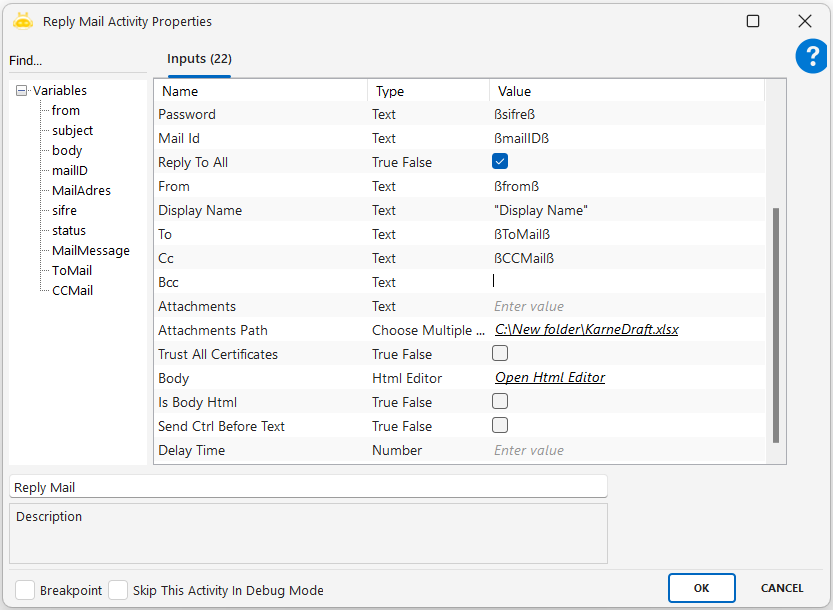Collapse the Variables tree node
Screen dimensions: 833x610
(x=22, y=91)
